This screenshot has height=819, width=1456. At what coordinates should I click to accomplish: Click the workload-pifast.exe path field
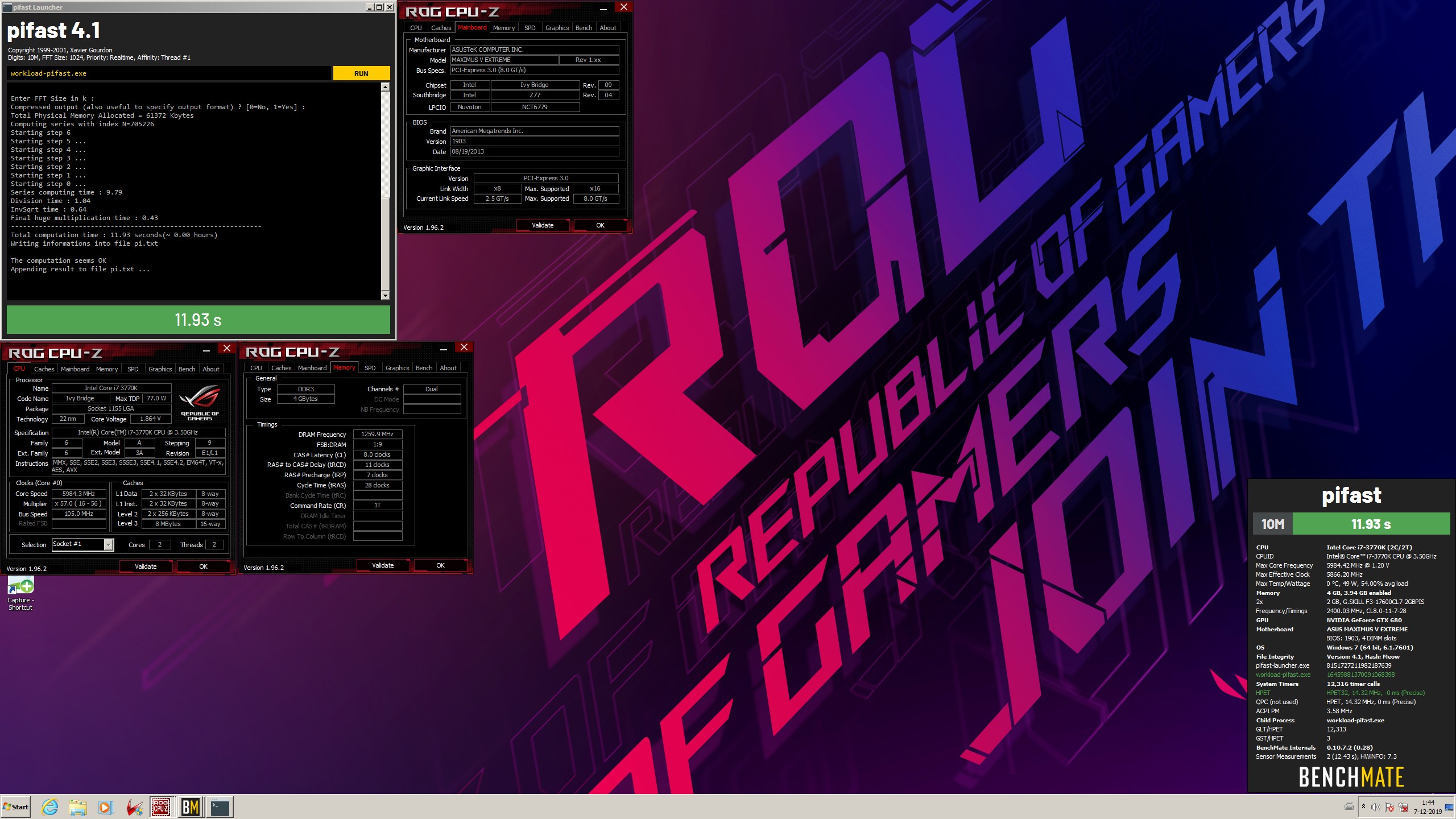point(169,73)
